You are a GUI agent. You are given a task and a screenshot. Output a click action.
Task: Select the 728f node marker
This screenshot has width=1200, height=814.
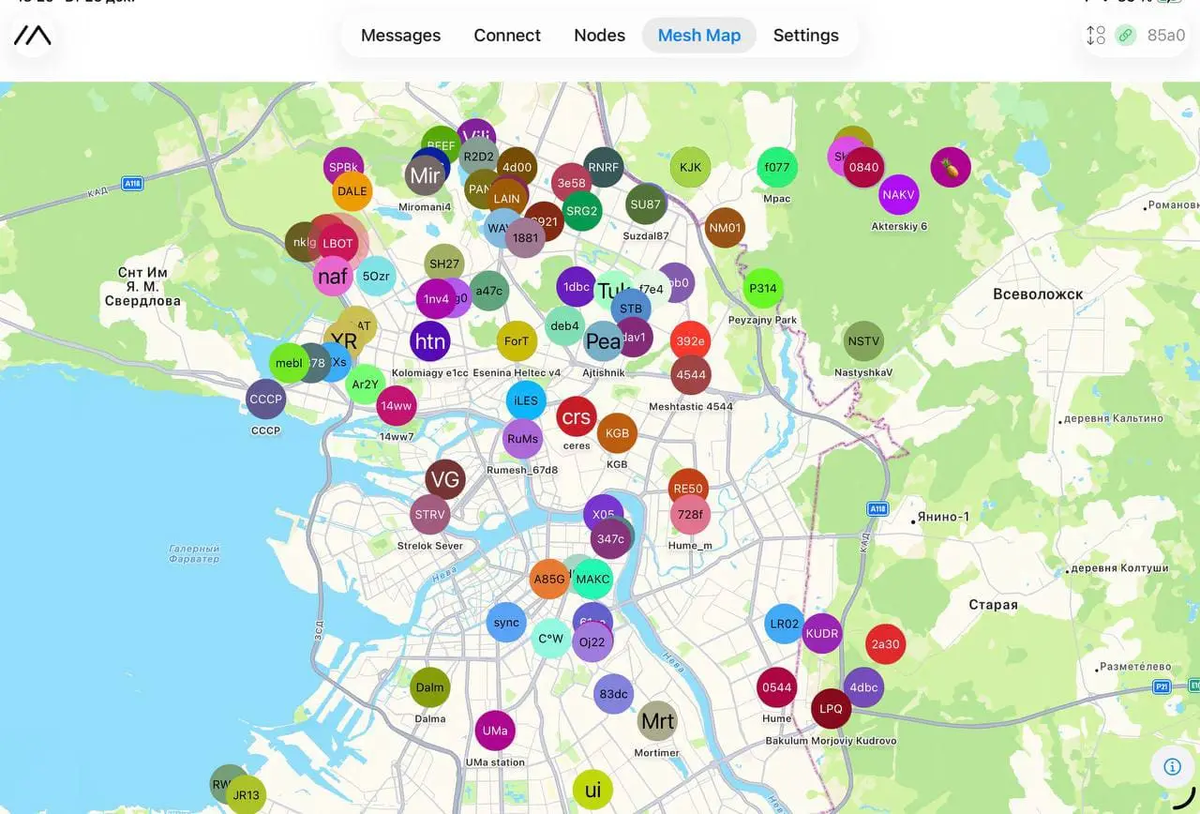click(690, 515)
